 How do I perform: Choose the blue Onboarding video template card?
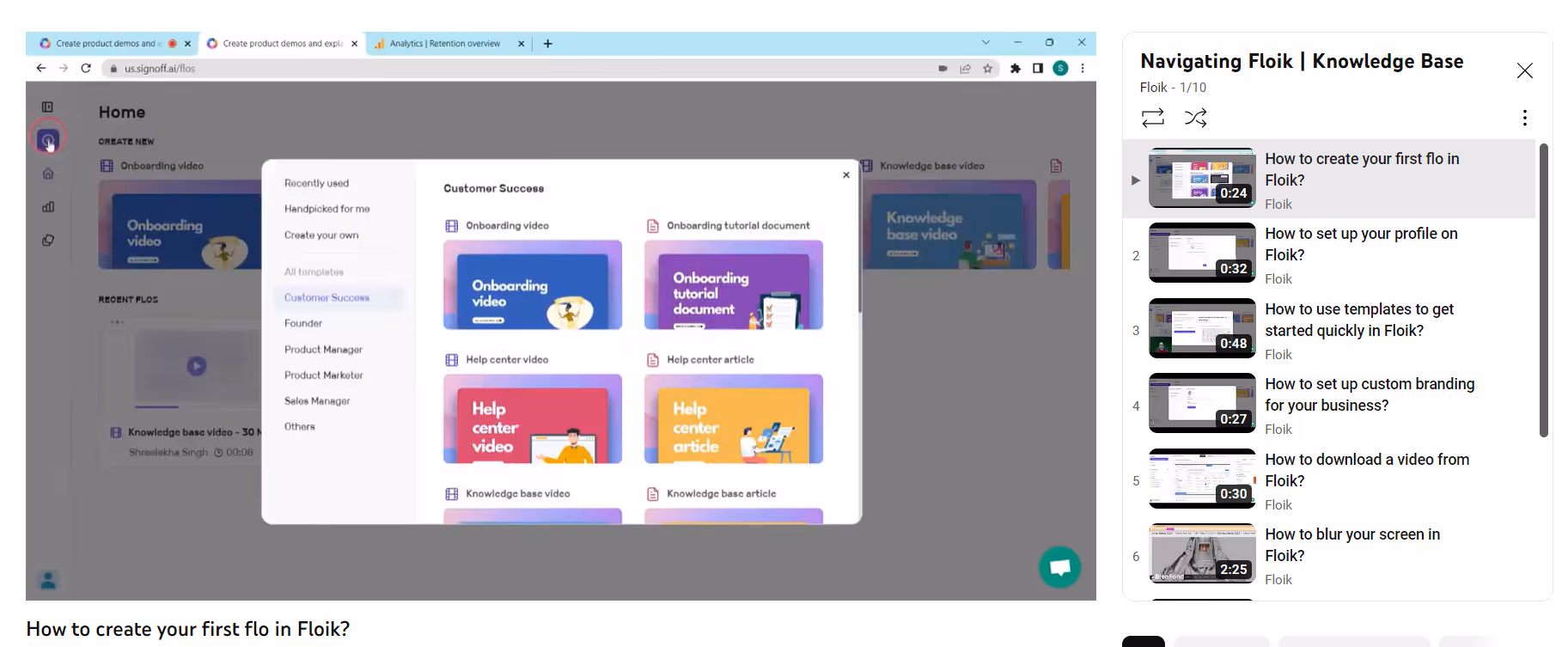coord(533,284)
